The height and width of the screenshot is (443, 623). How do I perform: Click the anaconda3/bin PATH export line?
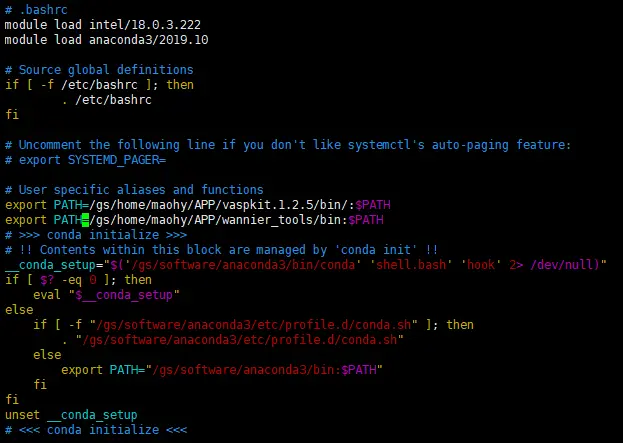pos(222,370)
